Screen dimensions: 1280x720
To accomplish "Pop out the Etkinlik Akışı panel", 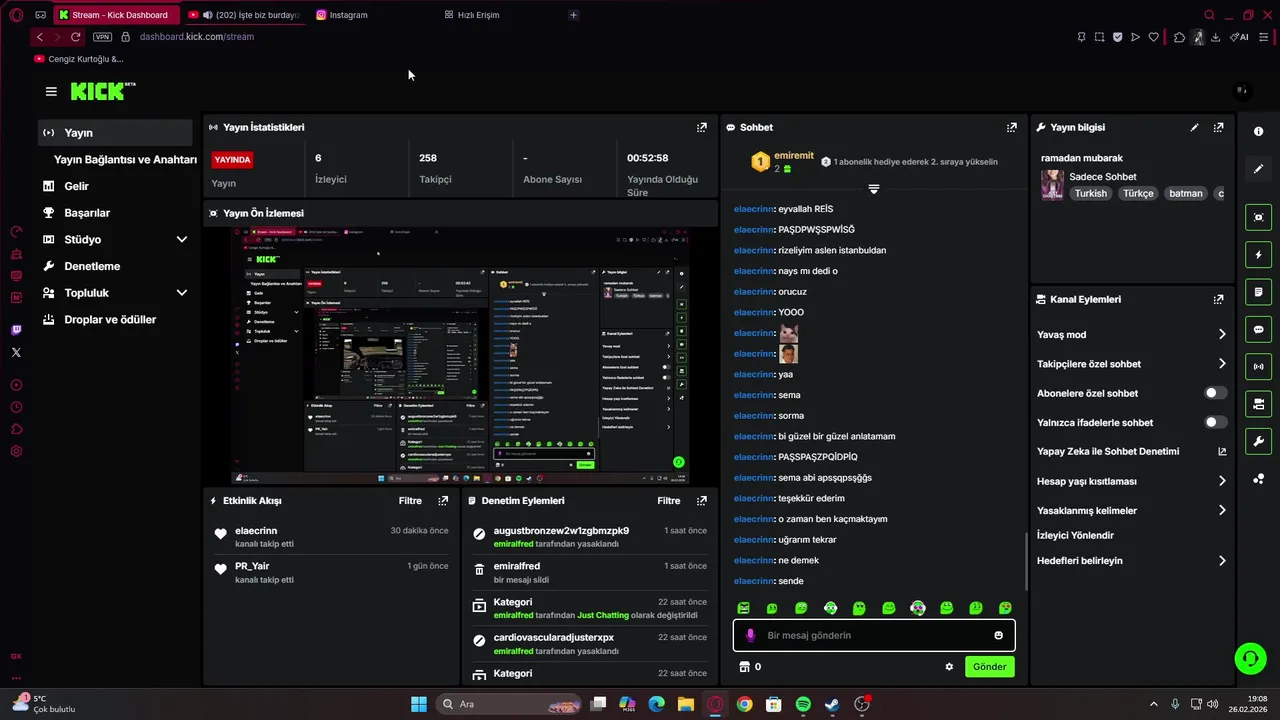I will point(443,501).
